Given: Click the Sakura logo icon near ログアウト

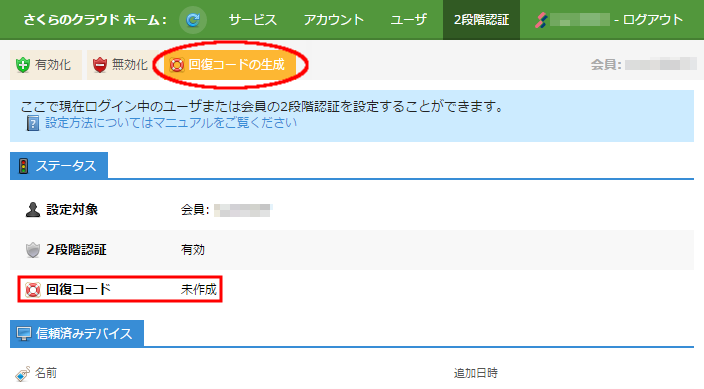Looking at the screenshot, I should pos(541,20).
